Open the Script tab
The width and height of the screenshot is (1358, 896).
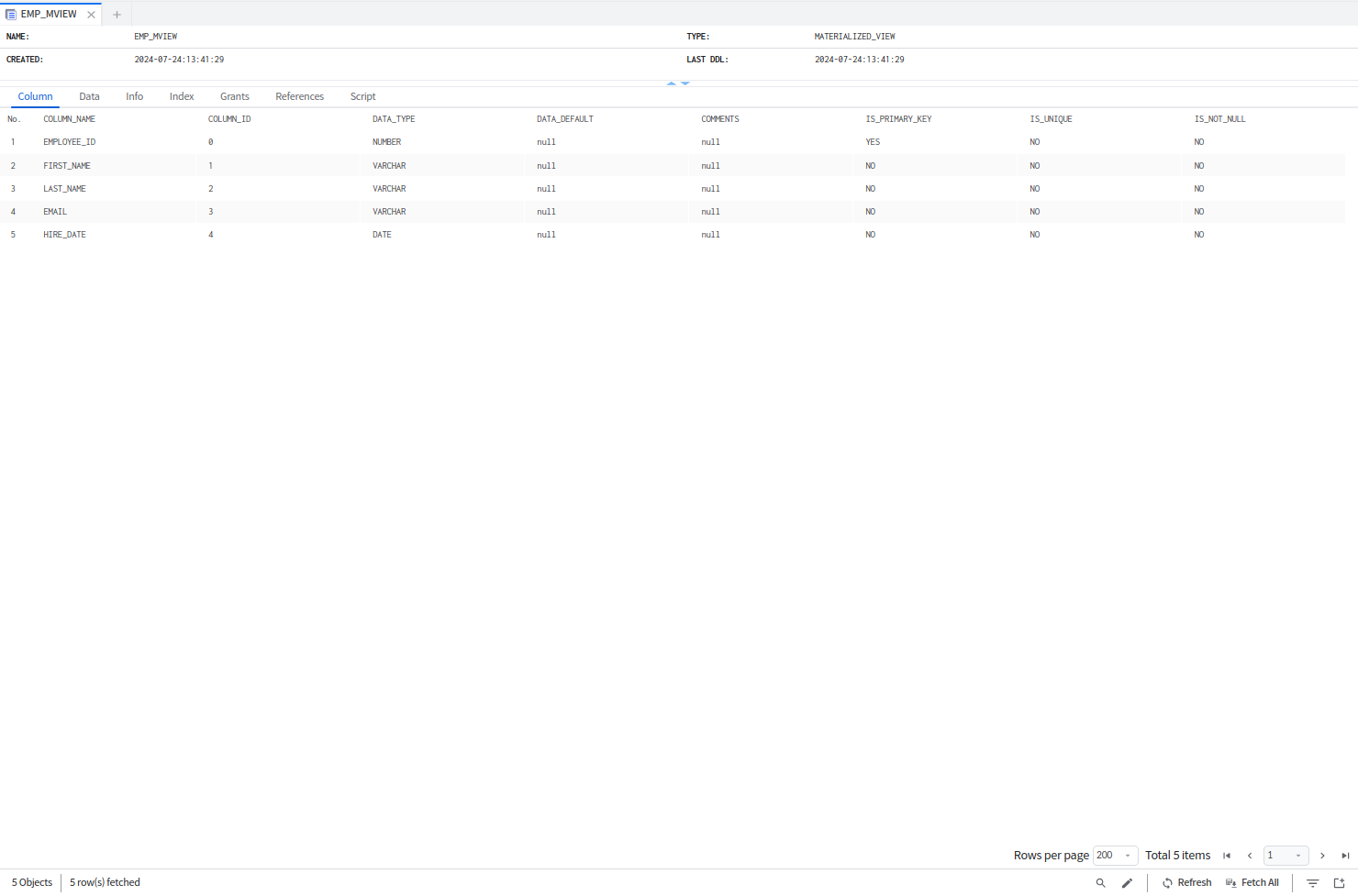[363, 96]
